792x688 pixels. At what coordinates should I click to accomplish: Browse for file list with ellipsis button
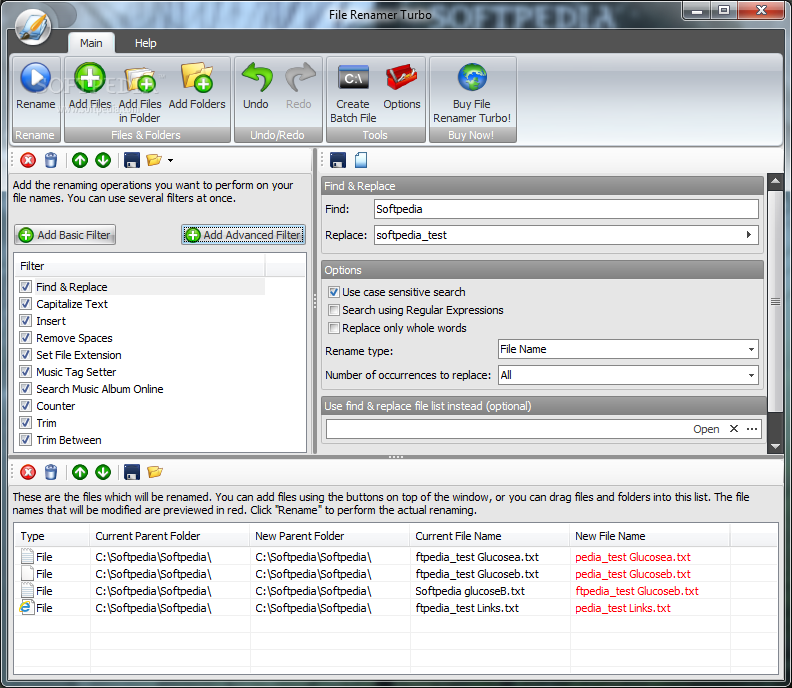752,429
